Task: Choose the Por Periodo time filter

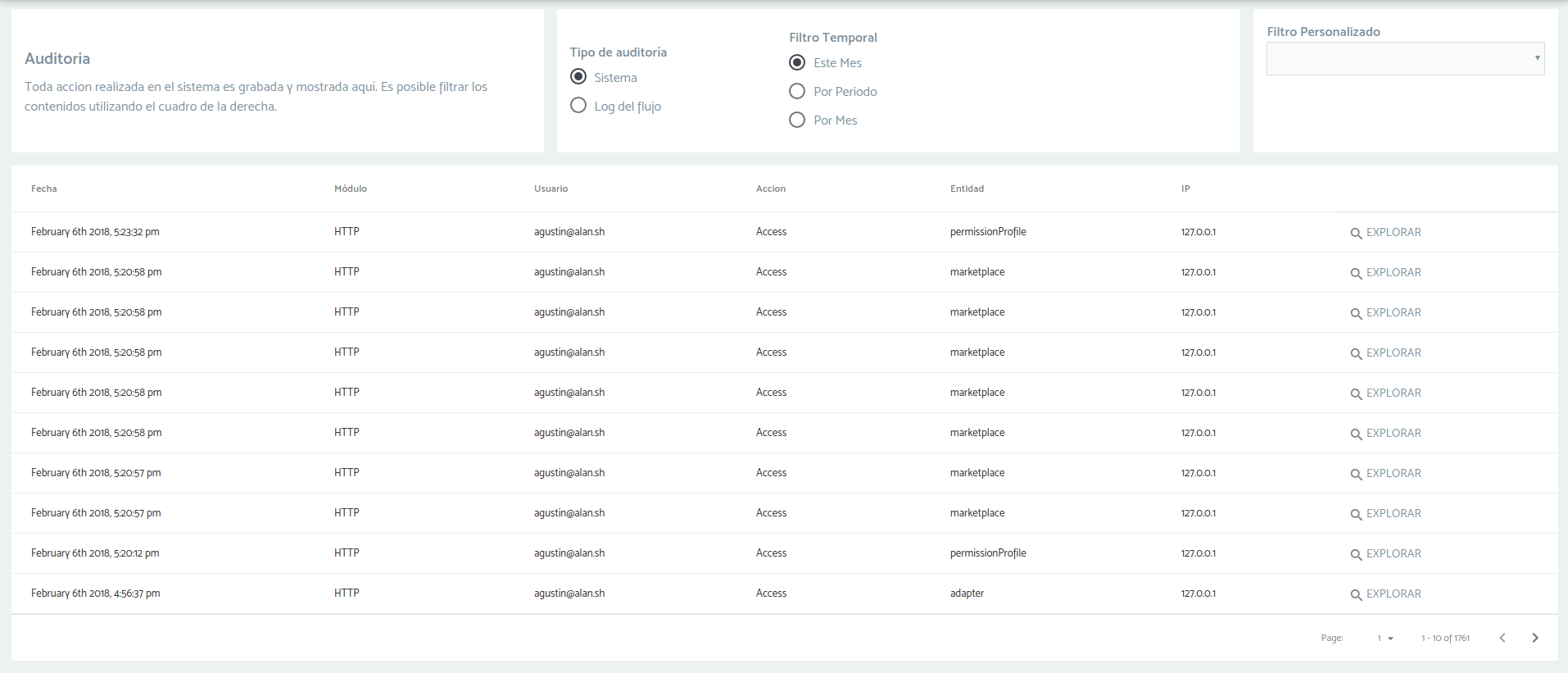Action: [797, 91]
